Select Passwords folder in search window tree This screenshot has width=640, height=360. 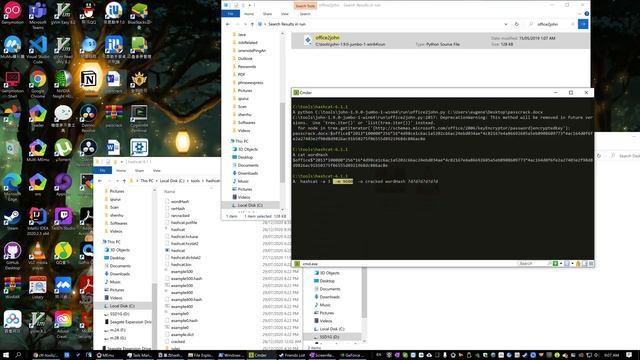pyautogui.click(x=247, y=67)
